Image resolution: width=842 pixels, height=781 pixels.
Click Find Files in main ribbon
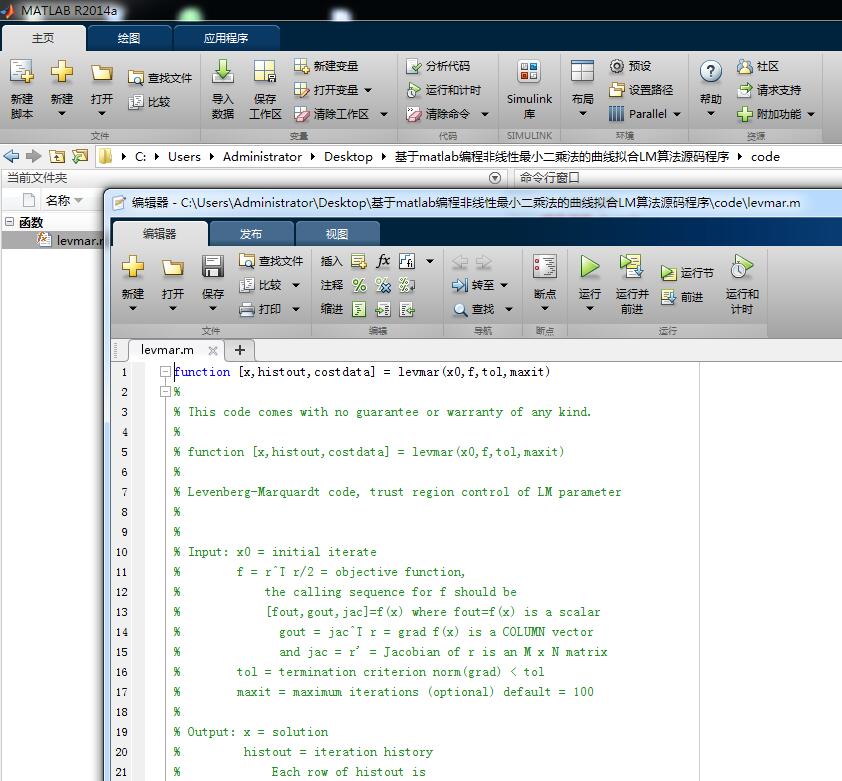tap(160, 78)
